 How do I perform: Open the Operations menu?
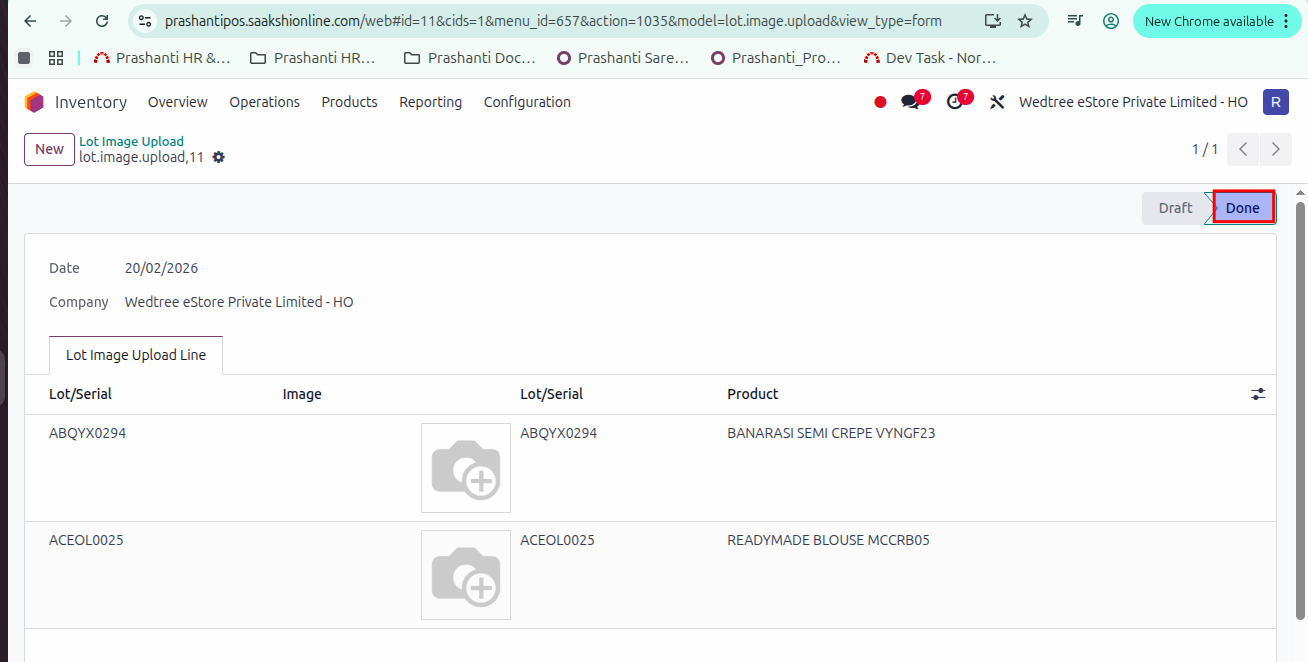[264, 102]
